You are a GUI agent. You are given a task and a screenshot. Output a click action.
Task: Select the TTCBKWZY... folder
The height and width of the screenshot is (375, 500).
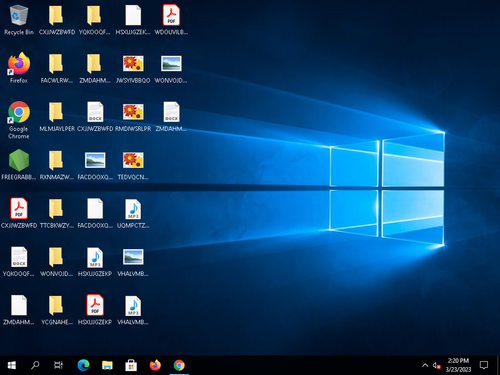tap(57, 213)
